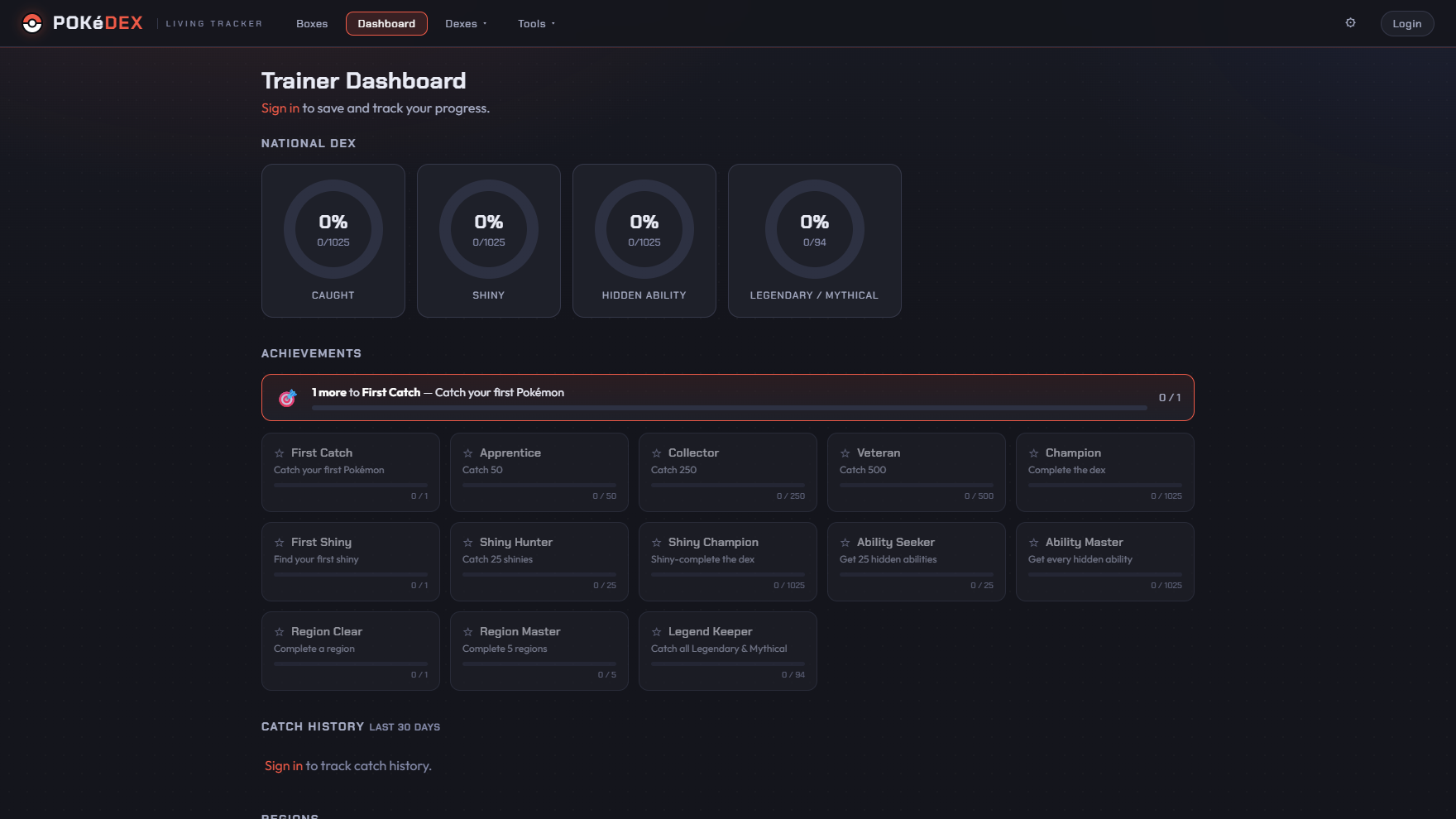Image resolution: width=1456 pixels, height=819 pixels.
Task: Click the star icon on First Catch card
Action: 280,453
